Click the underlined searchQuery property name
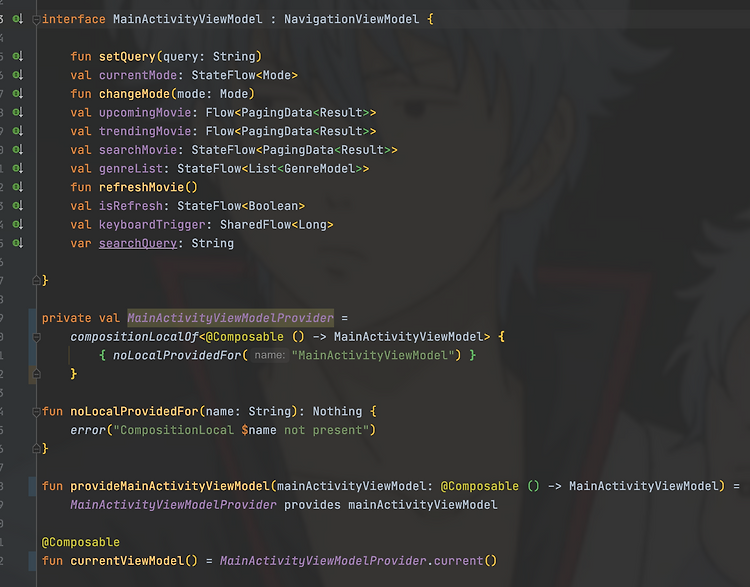The image size is (750, 587). pyautogui.click(x=138, y=244)
